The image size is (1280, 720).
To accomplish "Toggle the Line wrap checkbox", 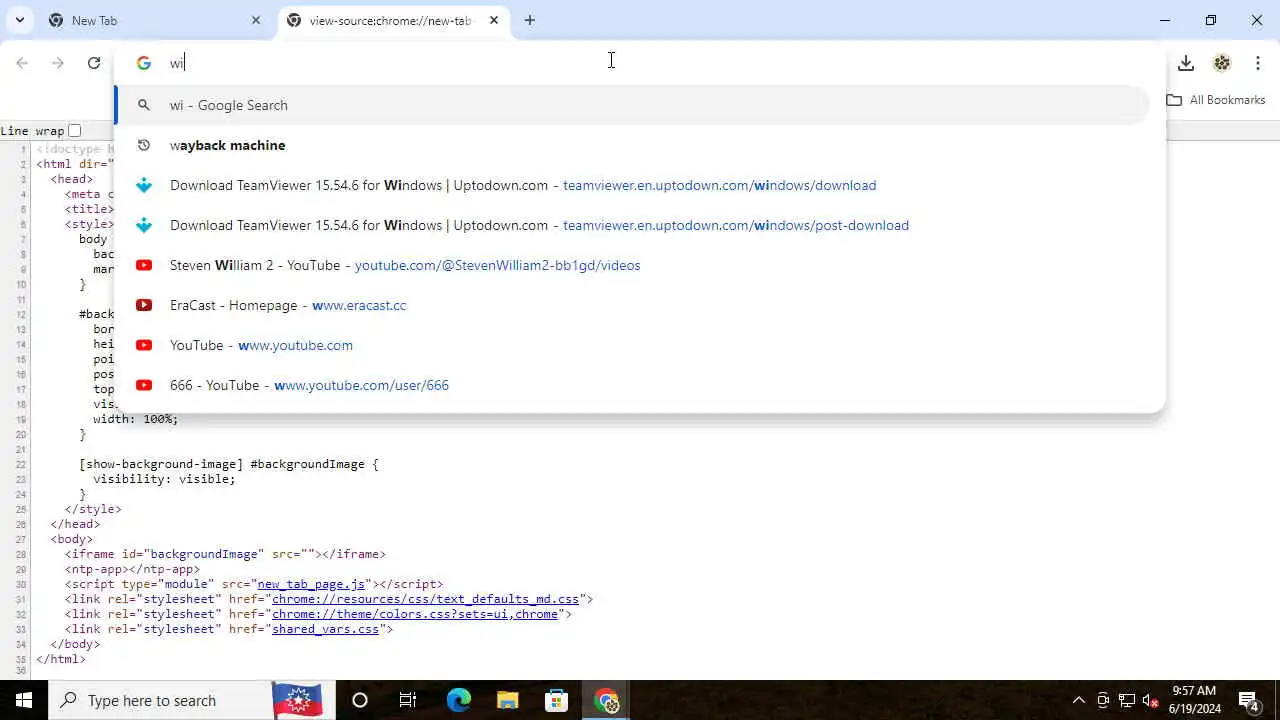I will (75, 130).
